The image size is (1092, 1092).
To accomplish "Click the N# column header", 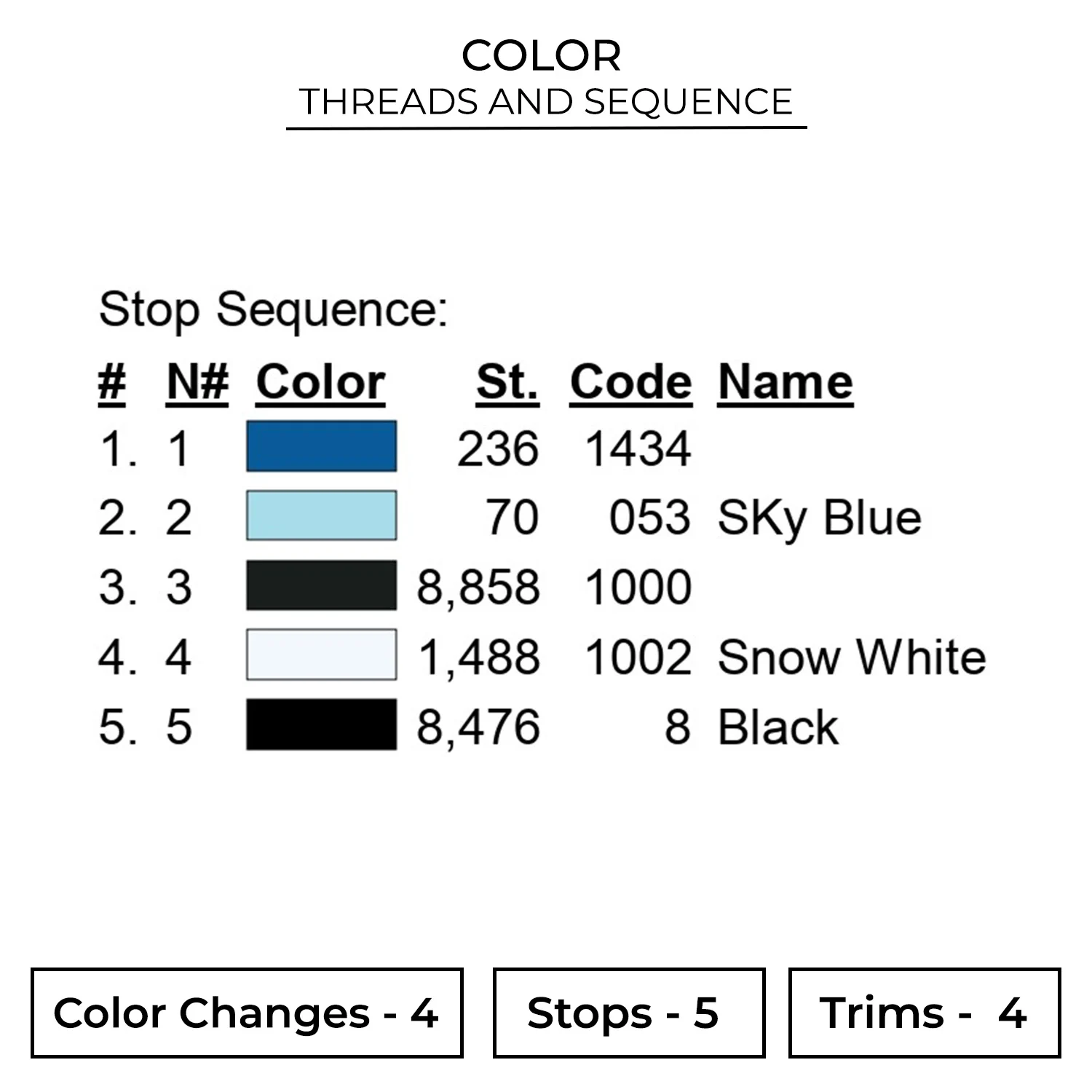I will coord(197,382).
